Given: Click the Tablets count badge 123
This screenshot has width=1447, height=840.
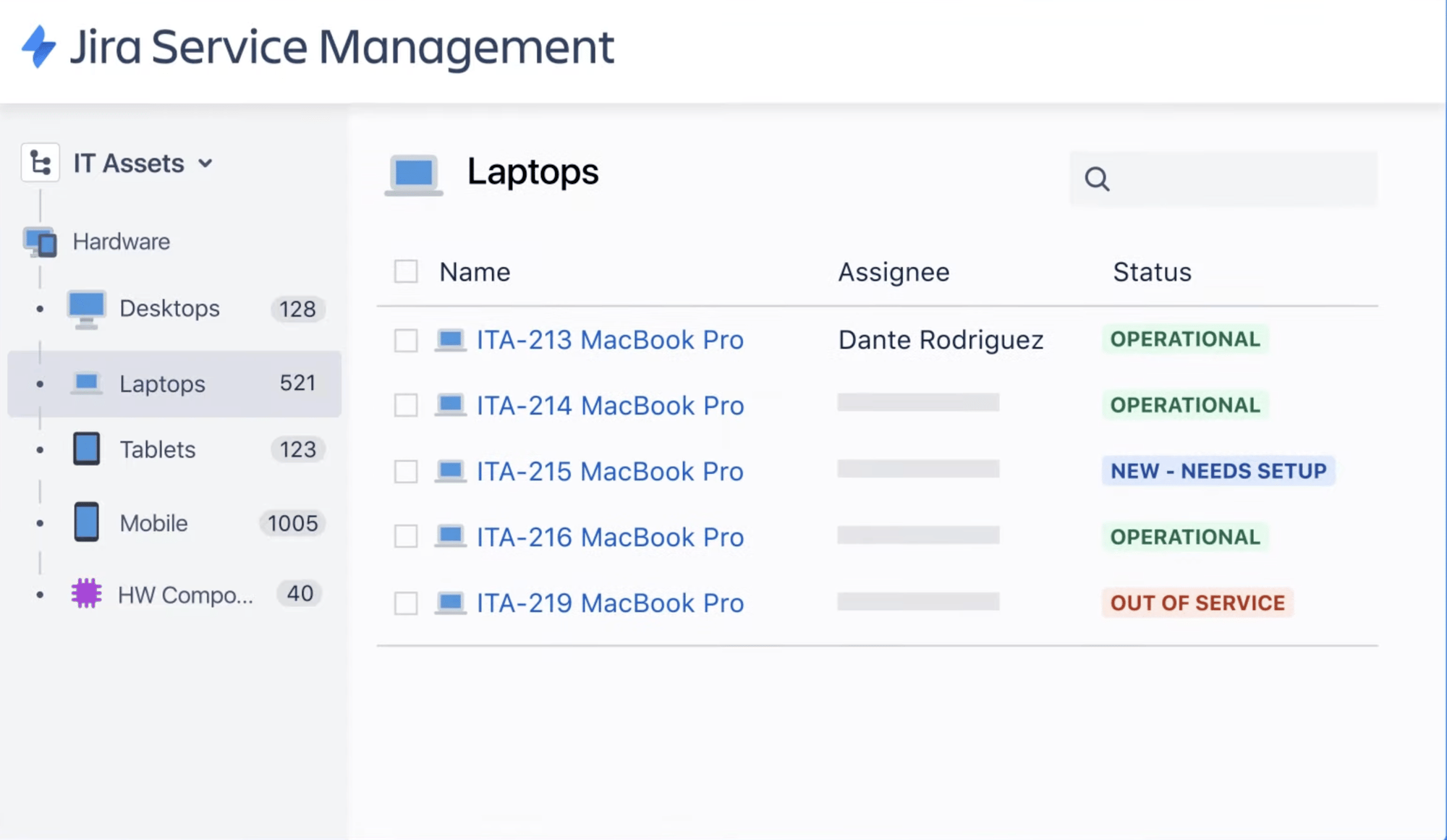Looking at the screenshot, I should pyautogui.click(x=297, y=450).
